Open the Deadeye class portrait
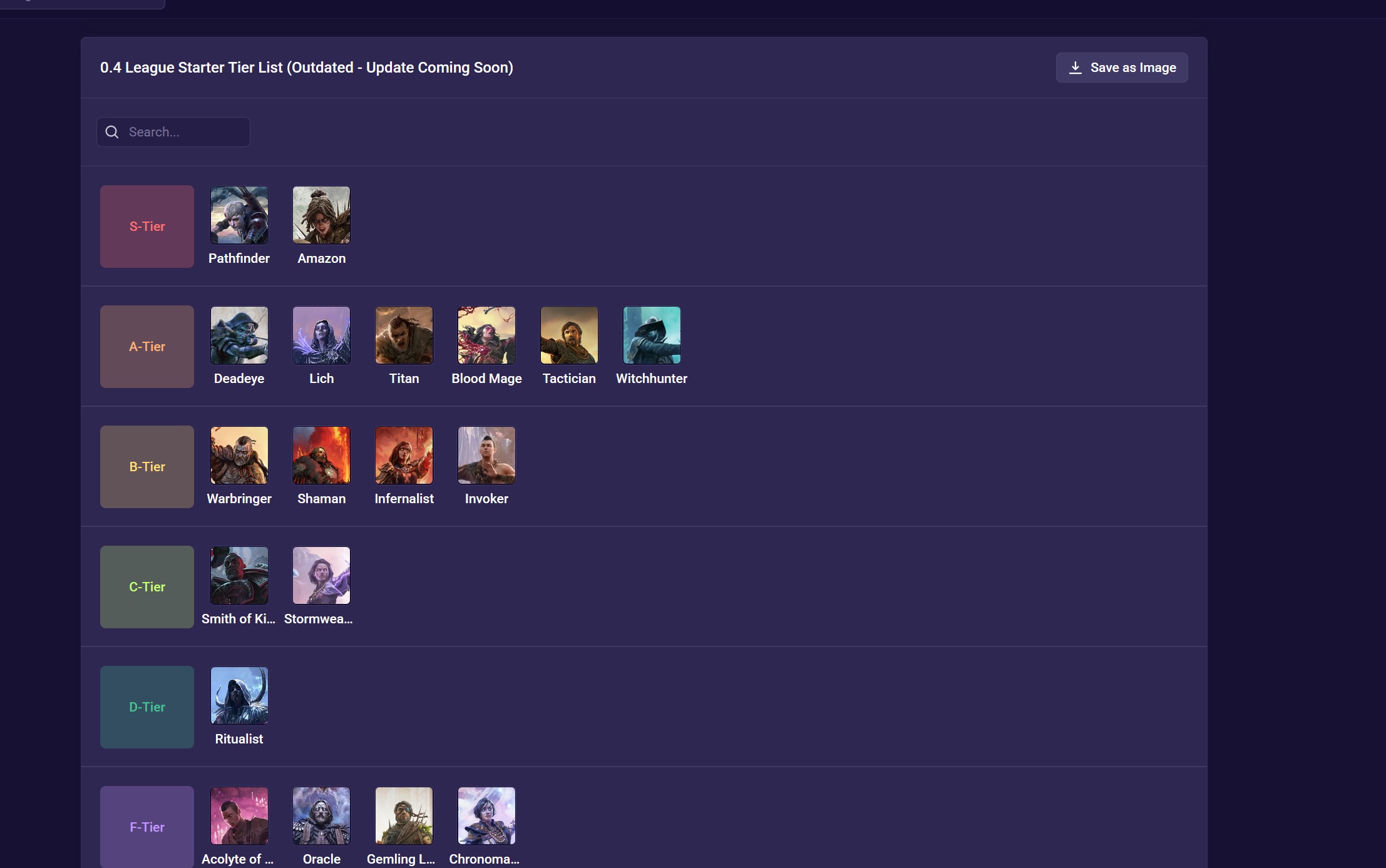The image size is (1386, 868). tap(239, 335)
